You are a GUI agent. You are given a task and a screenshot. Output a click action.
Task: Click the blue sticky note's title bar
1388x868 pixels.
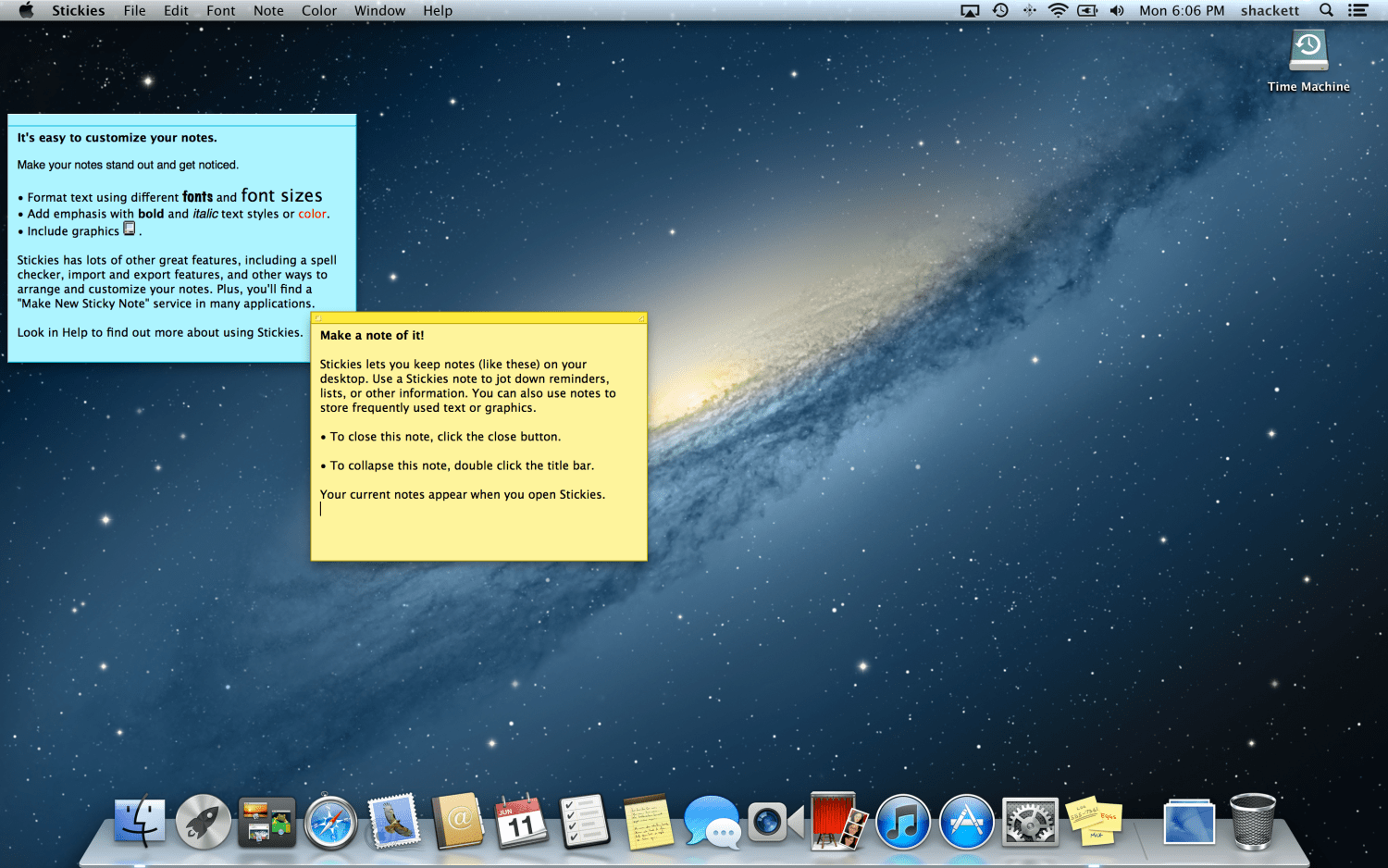(181, 119)
